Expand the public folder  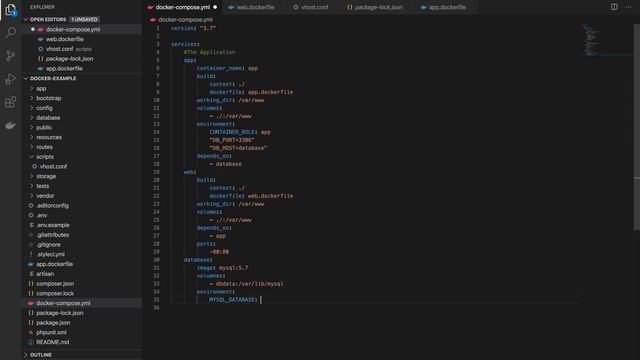[82, 128]
